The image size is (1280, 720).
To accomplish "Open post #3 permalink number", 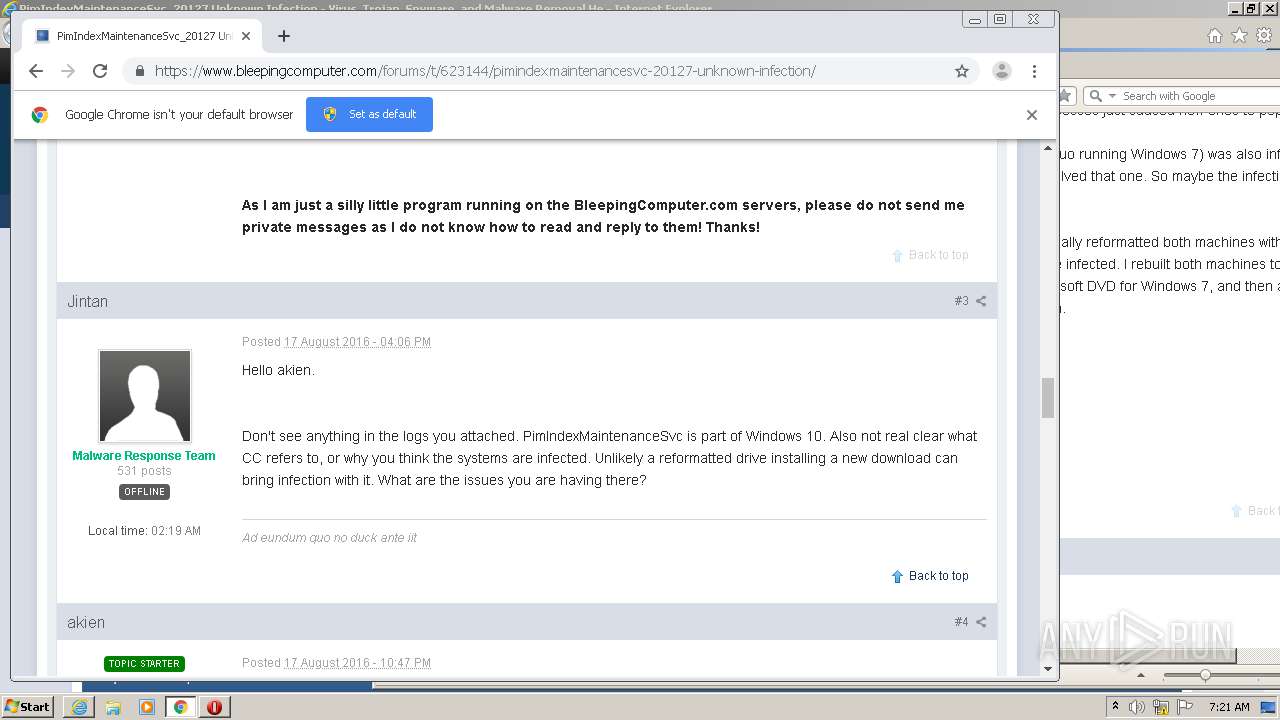I will coord(961,301).
